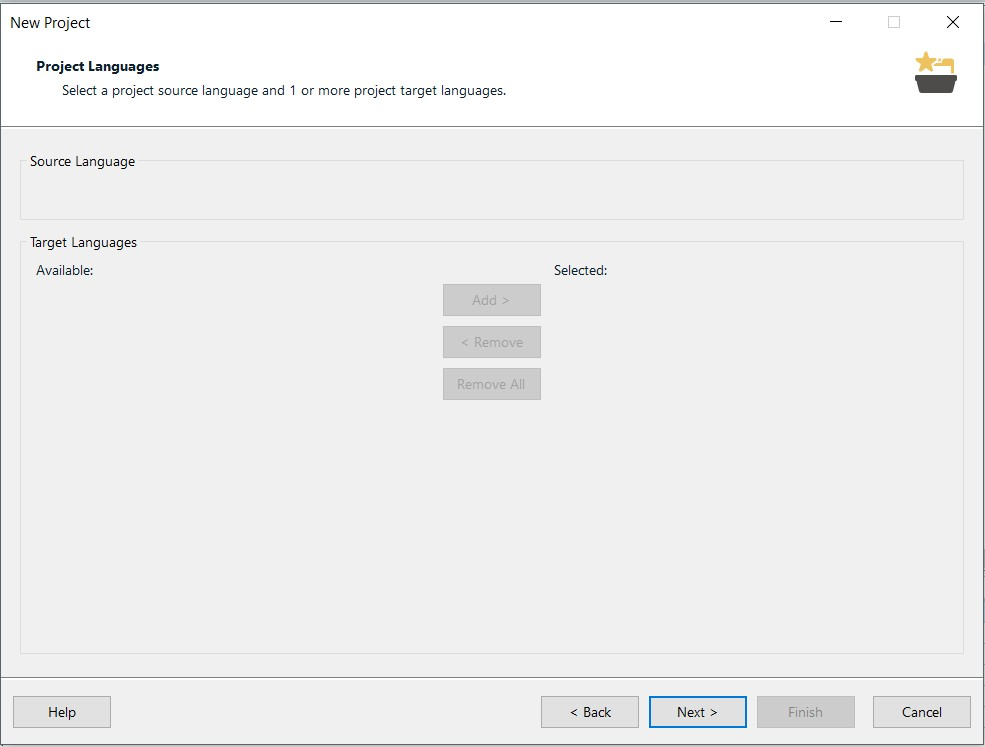The image size is (985, 747).
Task: Click the < Remove button
Action: click(x=491, y=342)
